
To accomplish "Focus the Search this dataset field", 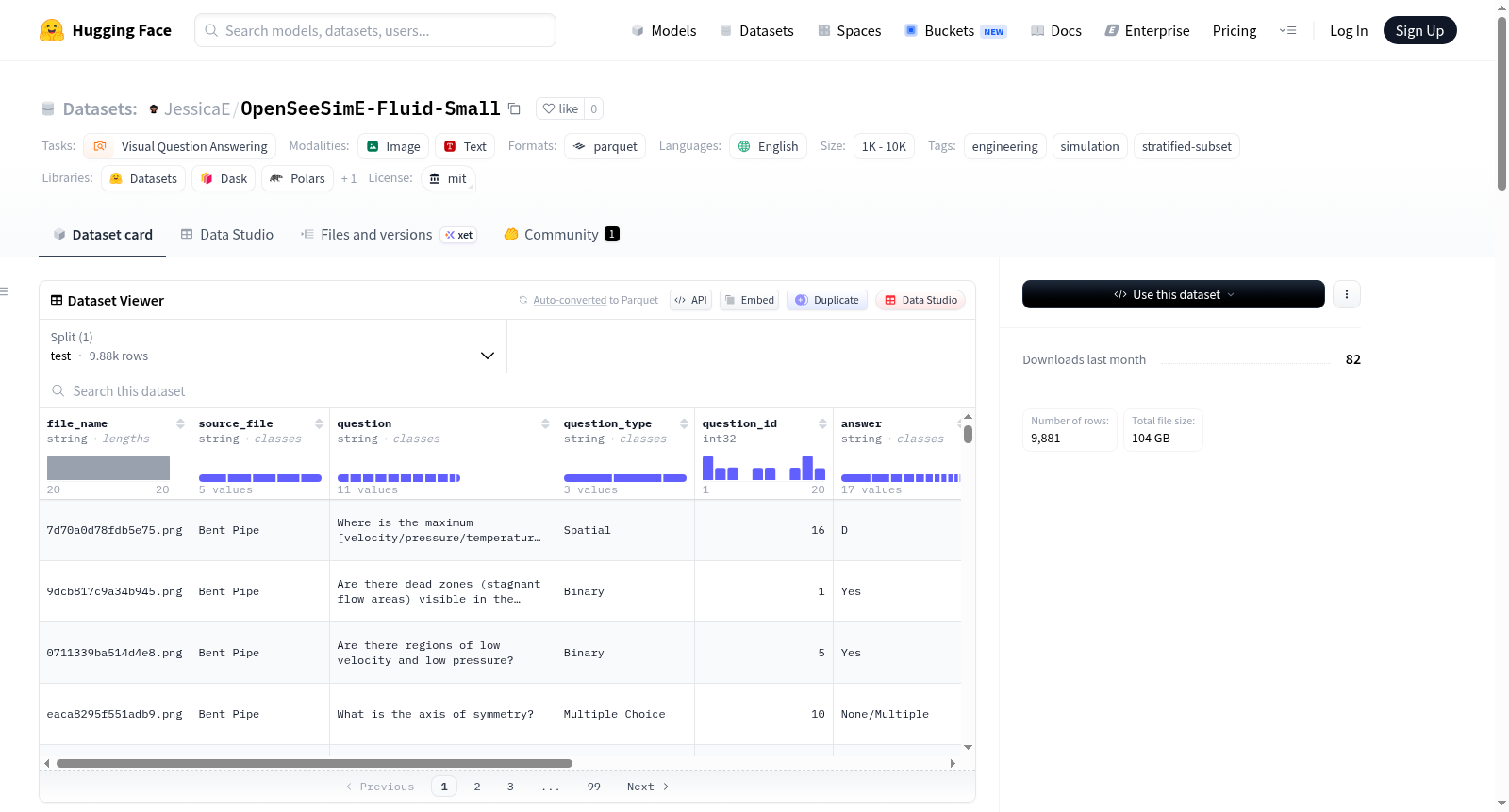I will click(507, 390).
